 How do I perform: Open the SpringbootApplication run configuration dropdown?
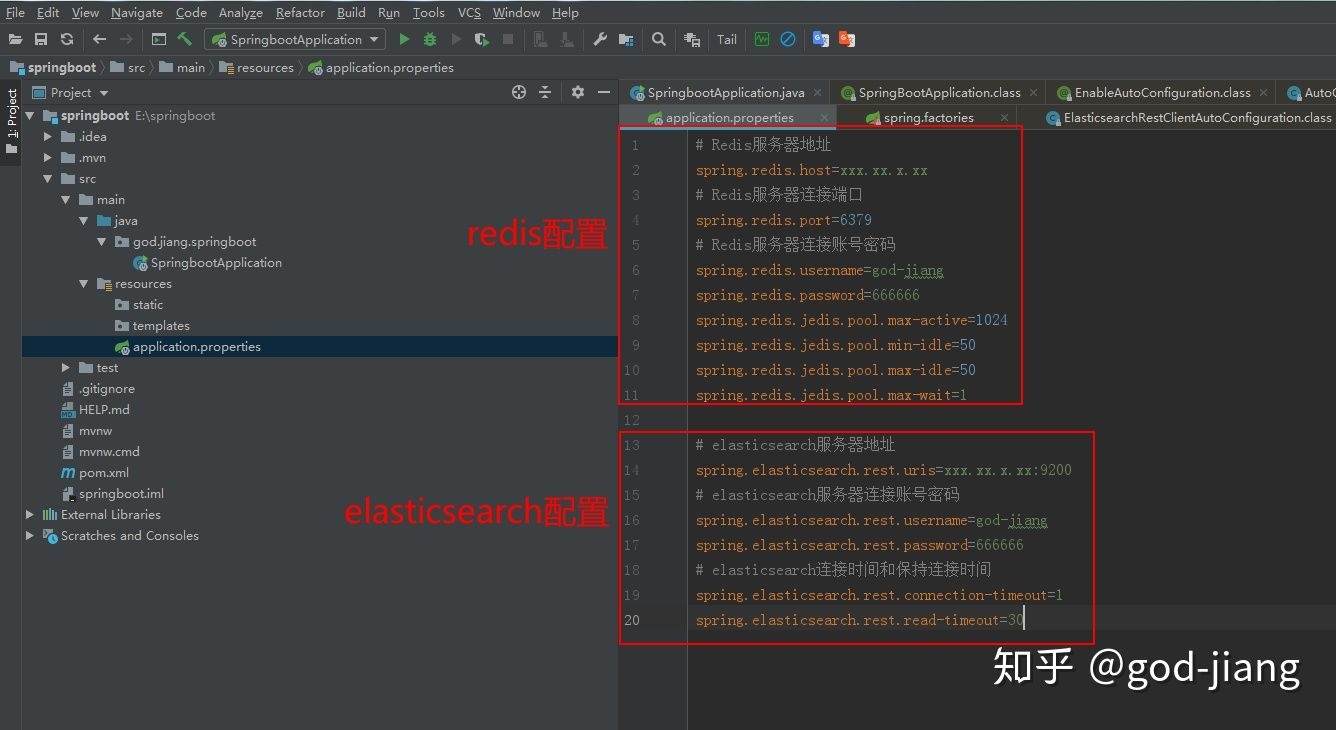pyautogui.click(x=295, y=39)
